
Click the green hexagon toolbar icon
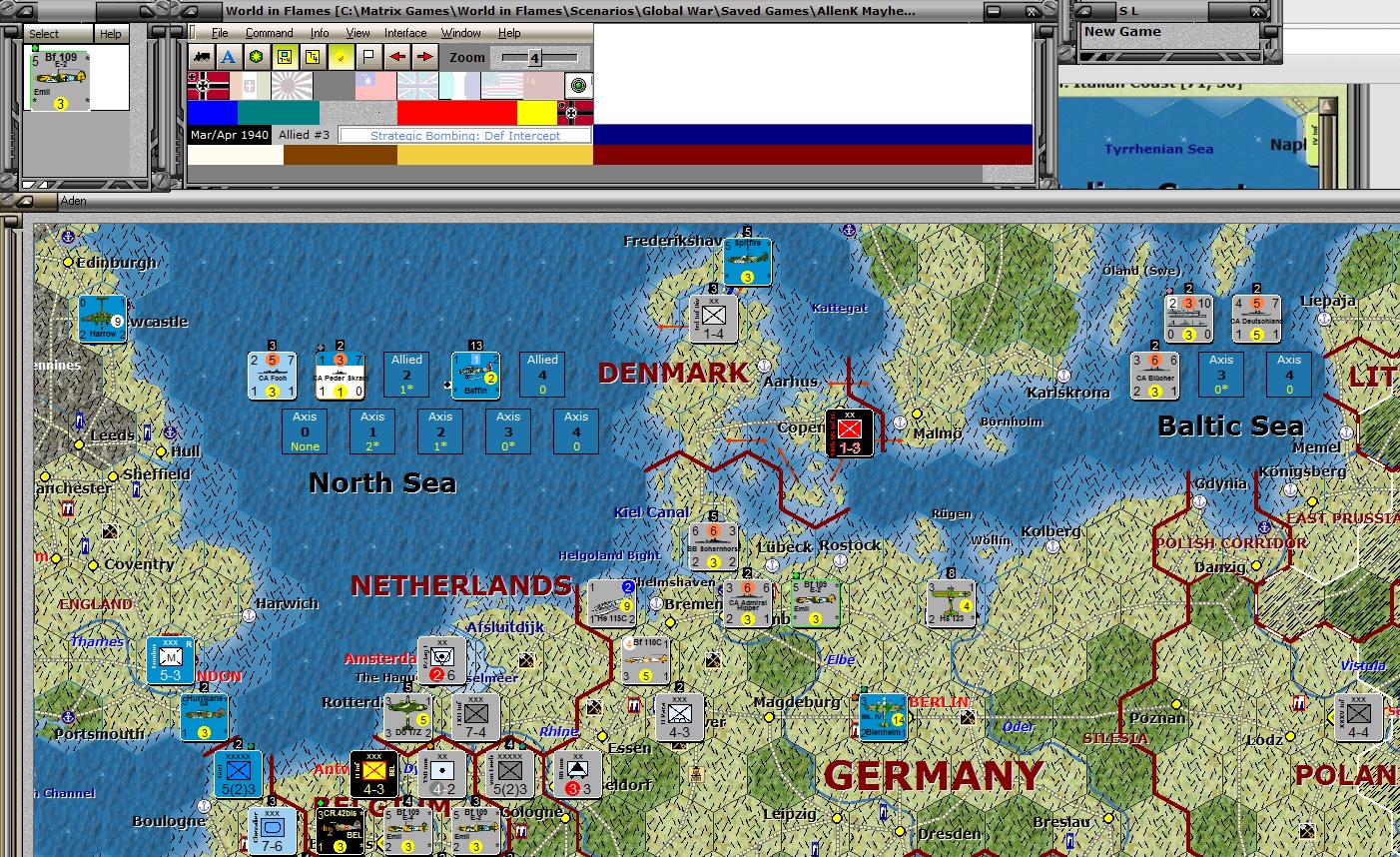point(257,57)
